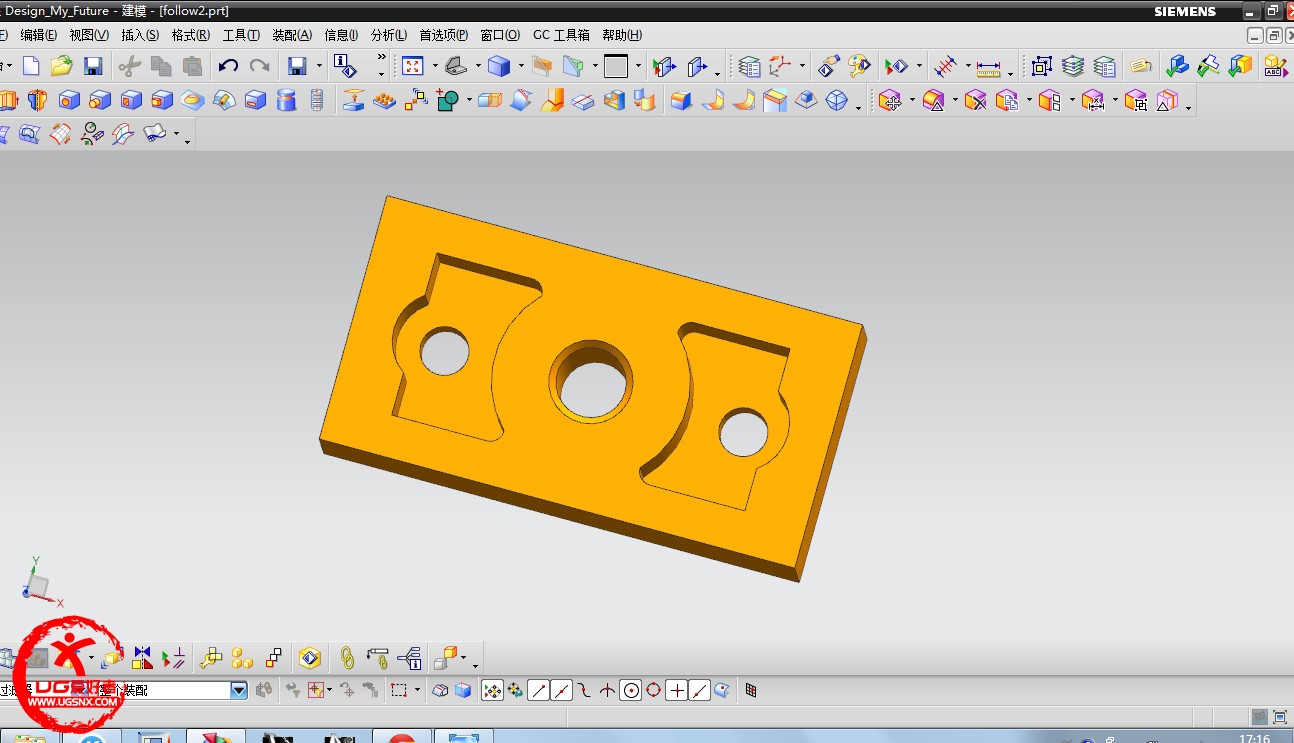Expand the Unite boolean dropdown arrow
1294x743 pixels.
click(x=468, y=100)
